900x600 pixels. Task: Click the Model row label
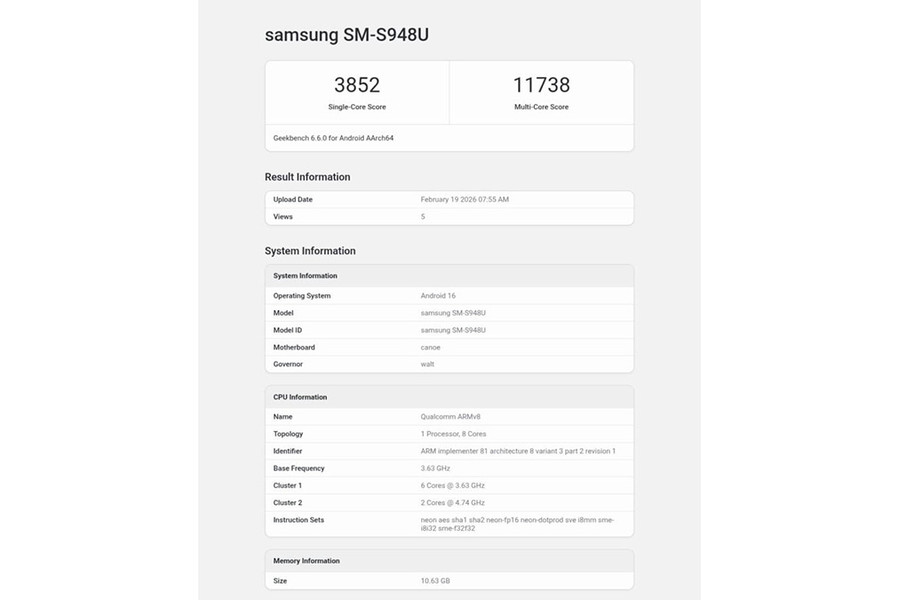[x=283, y=313]
